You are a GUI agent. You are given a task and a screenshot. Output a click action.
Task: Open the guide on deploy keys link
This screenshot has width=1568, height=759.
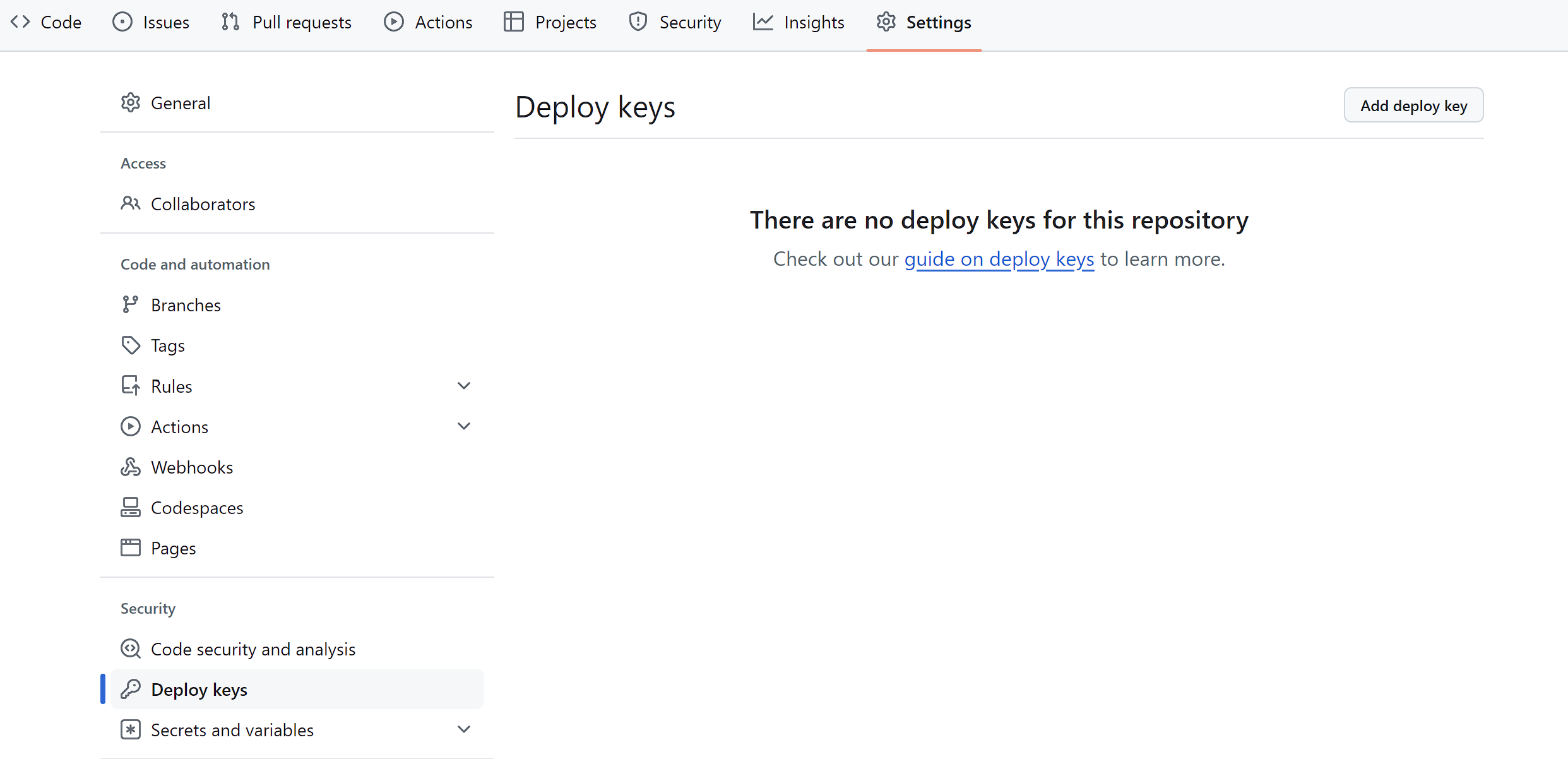(x=999, y=259)
